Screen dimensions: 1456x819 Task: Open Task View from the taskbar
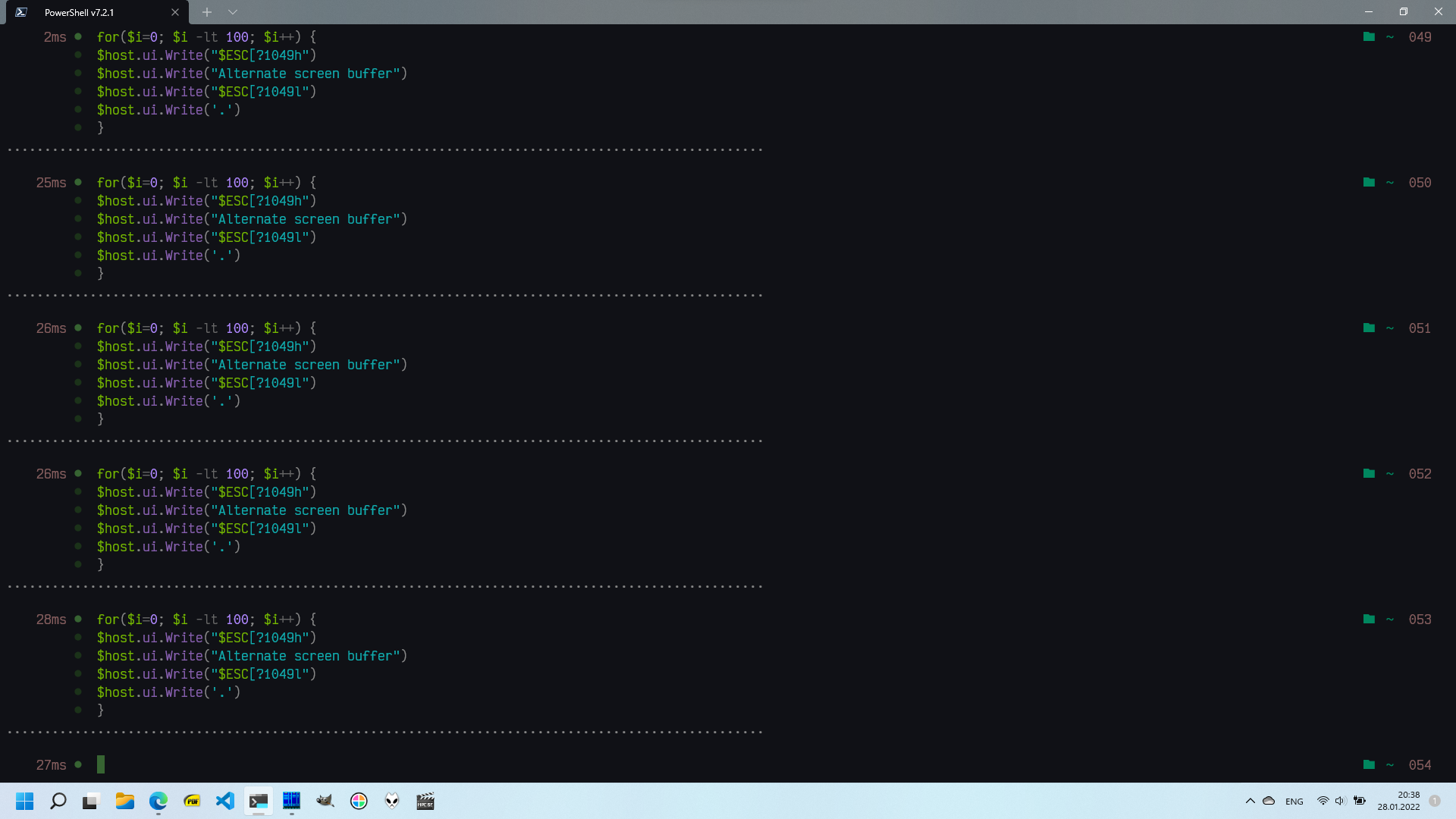tap(91, 801)
